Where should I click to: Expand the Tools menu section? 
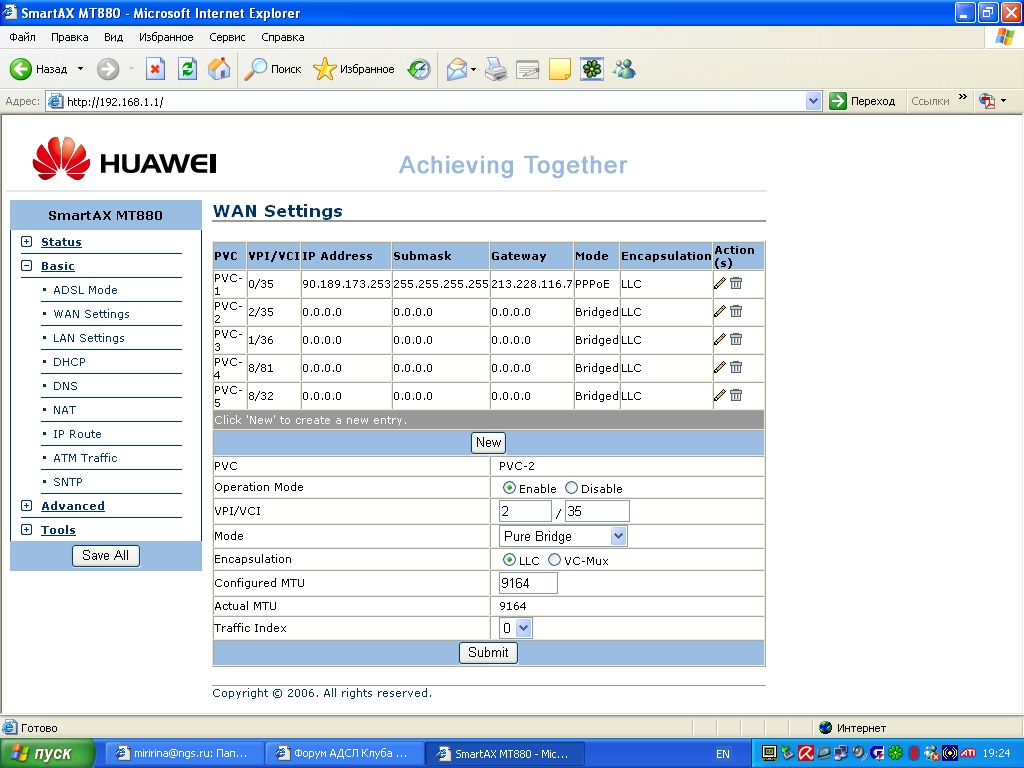[27, 530]
